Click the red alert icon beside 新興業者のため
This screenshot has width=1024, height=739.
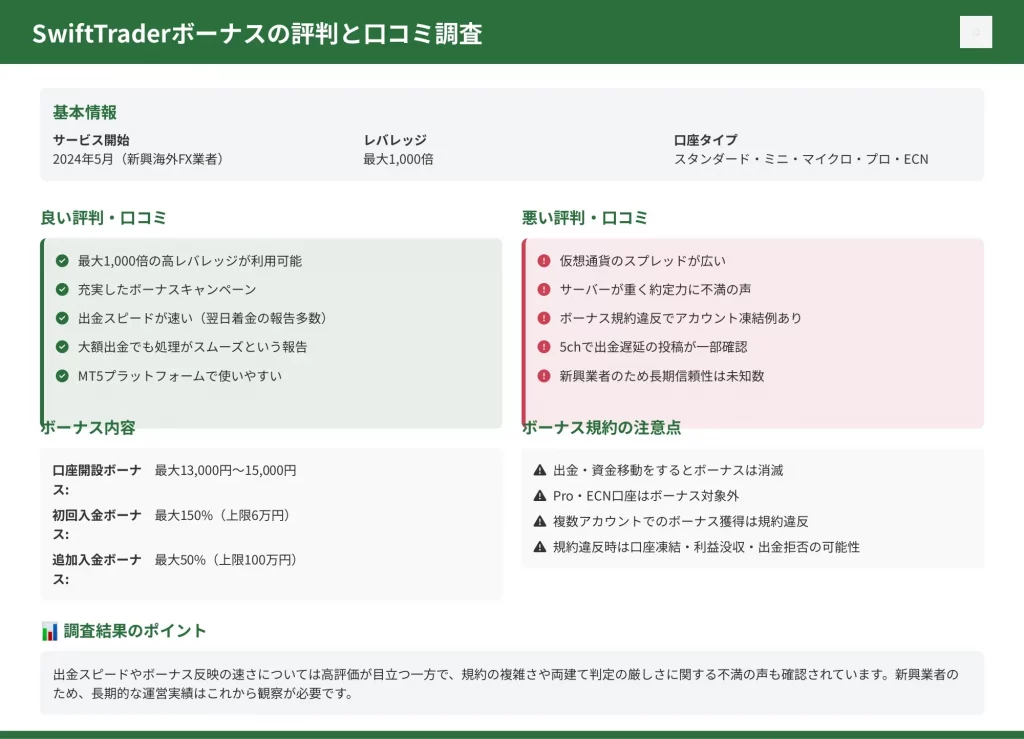pyautogui.click(x=544, y=376)
